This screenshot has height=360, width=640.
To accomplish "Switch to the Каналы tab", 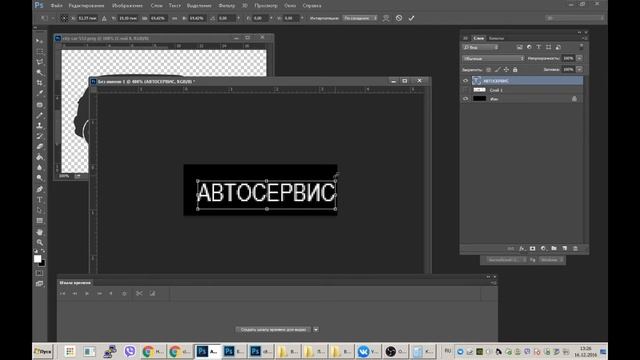I will point(496,38).
